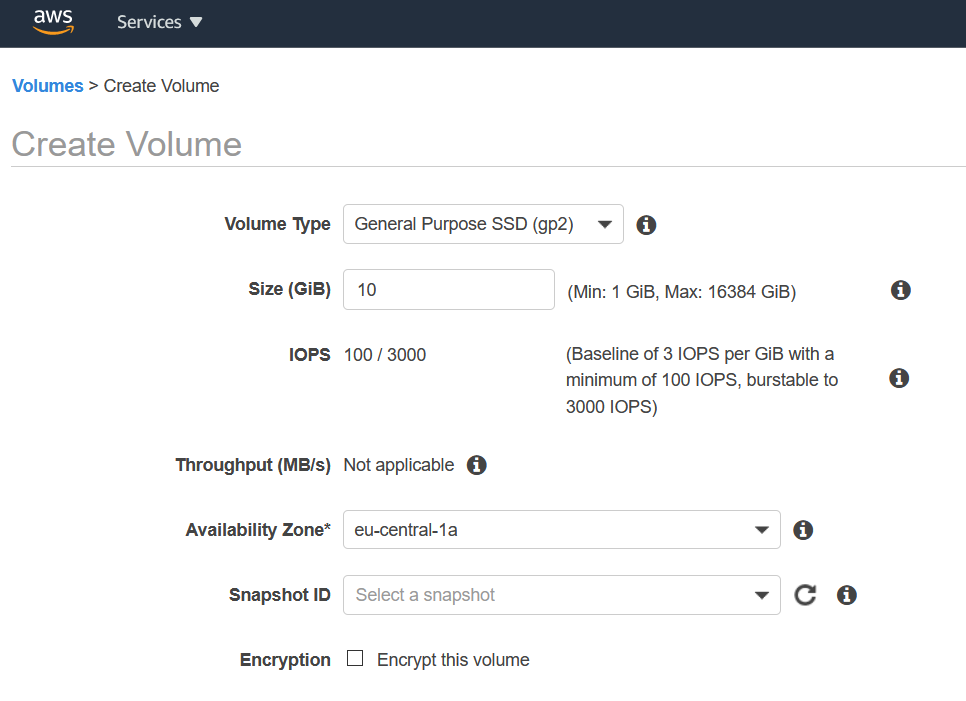Expand the Volume Type dropdown
The image size is (966, 701).
pyautogui.click(x=483, y=224)
